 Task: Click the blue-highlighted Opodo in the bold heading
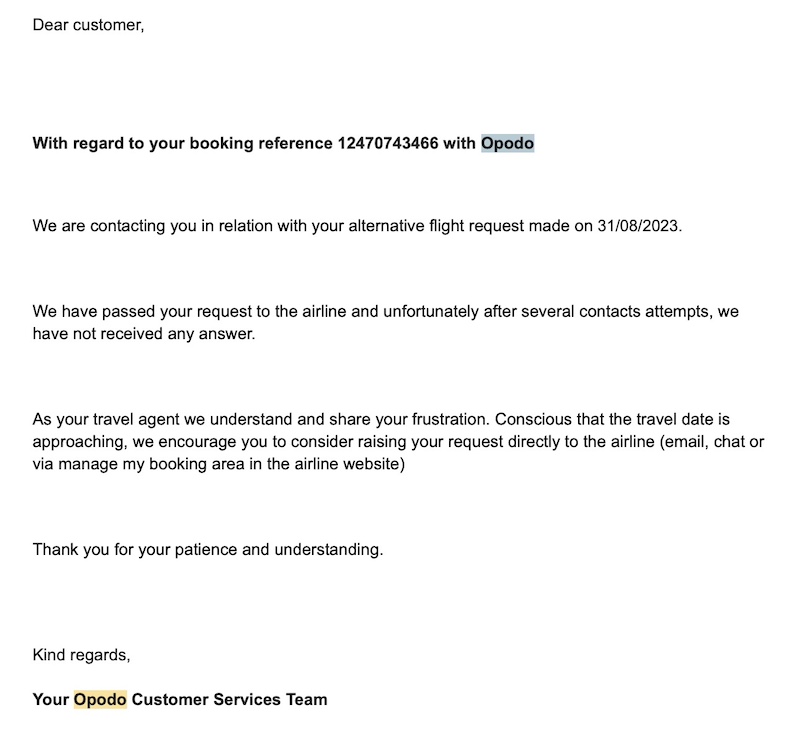507,143
